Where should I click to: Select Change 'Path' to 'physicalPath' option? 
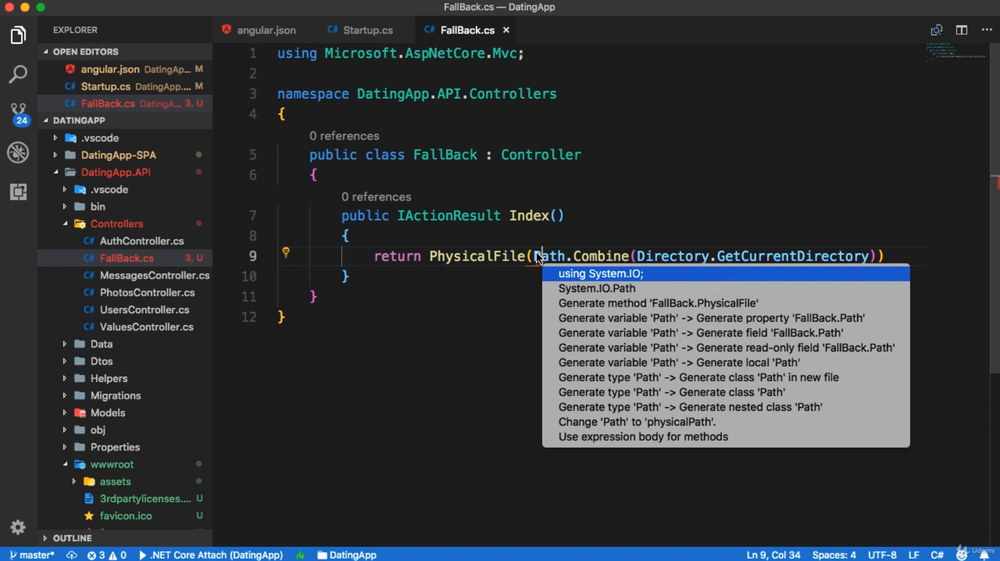(x=726, y=421)
